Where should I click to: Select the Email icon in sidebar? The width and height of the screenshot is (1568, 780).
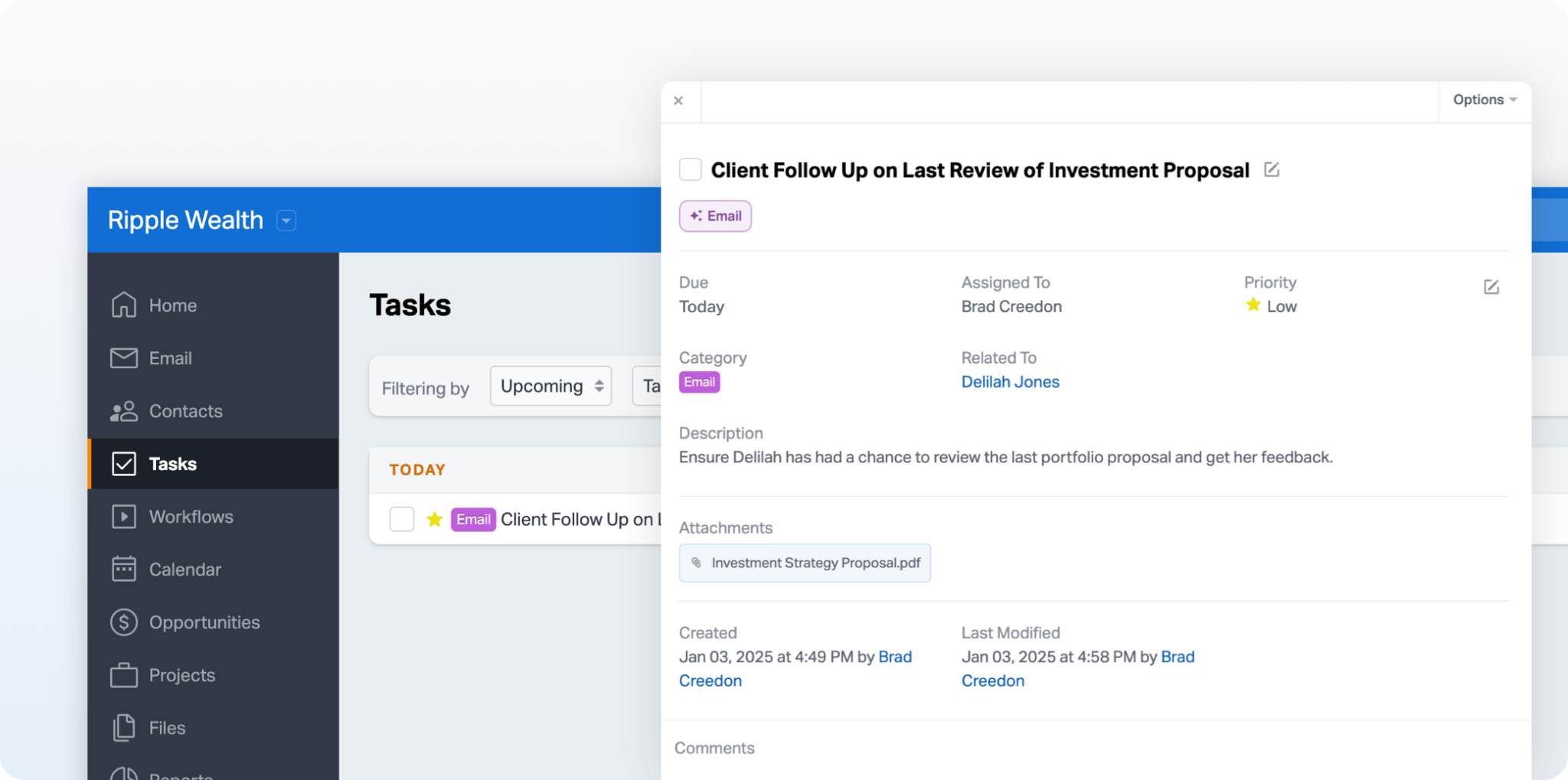[x=123, y=357]
